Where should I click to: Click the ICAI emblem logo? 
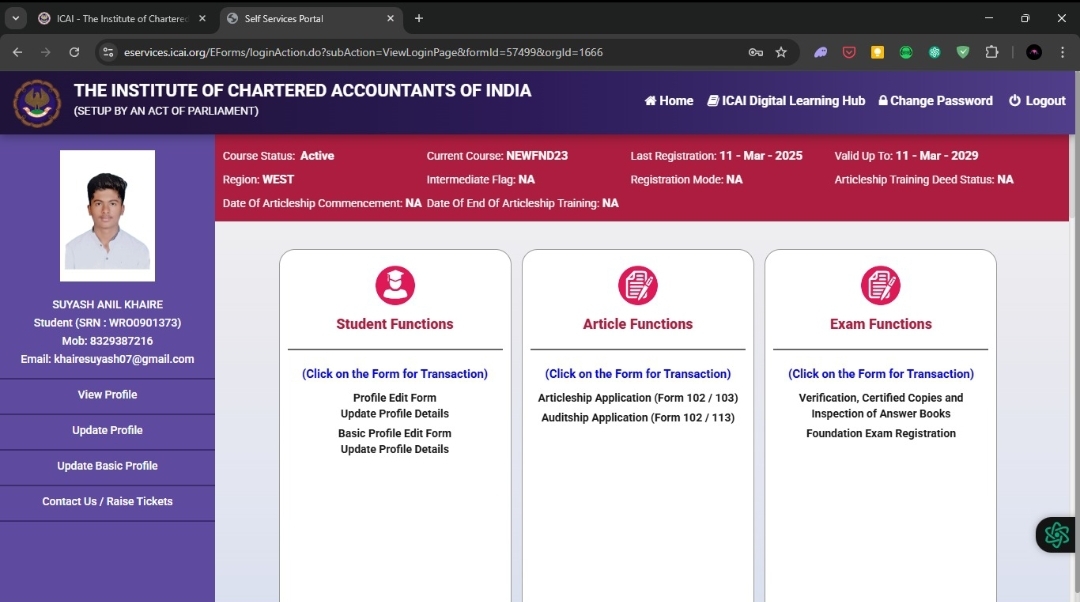[37, 103]
